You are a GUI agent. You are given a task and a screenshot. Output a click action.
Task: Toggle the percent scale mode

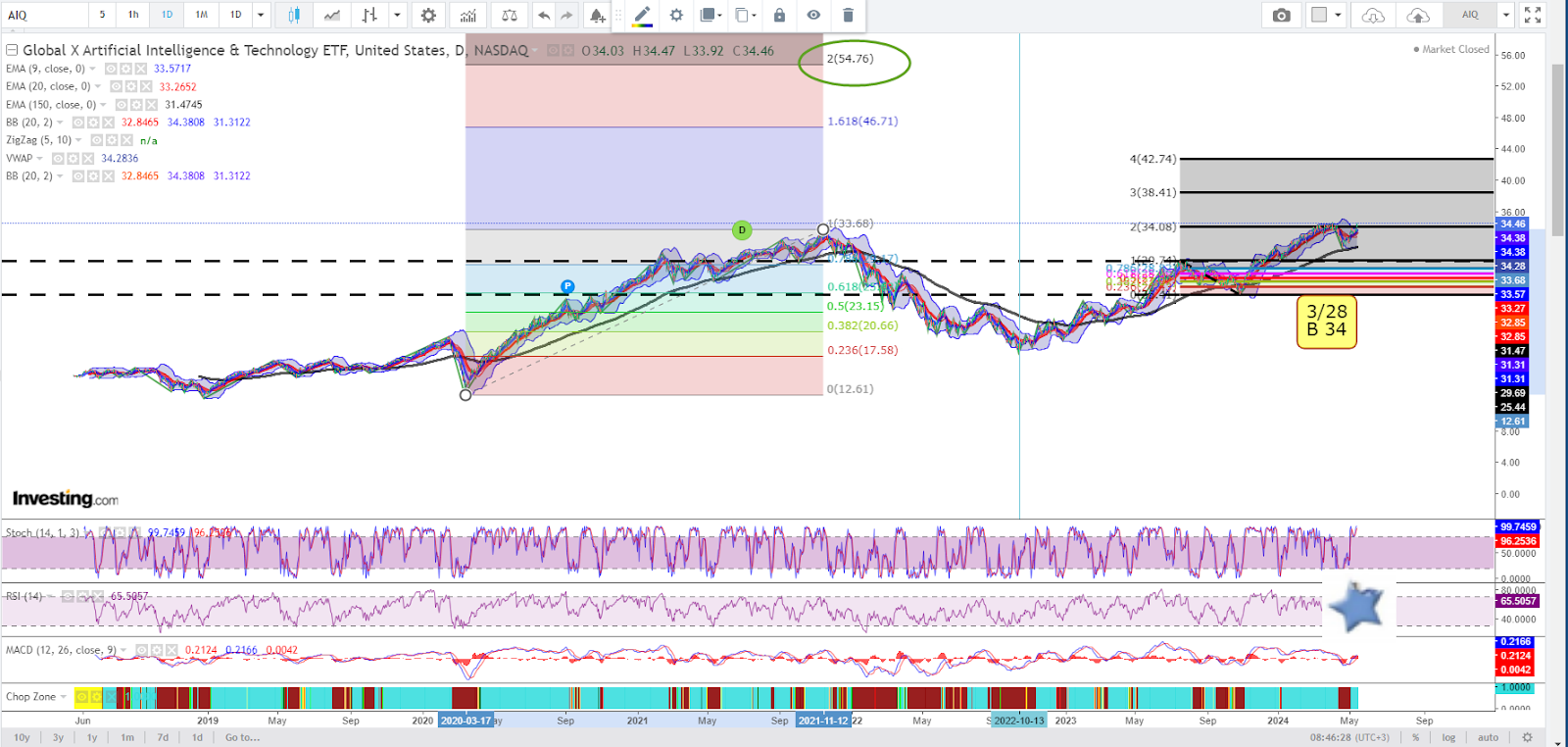(1416, 737)
